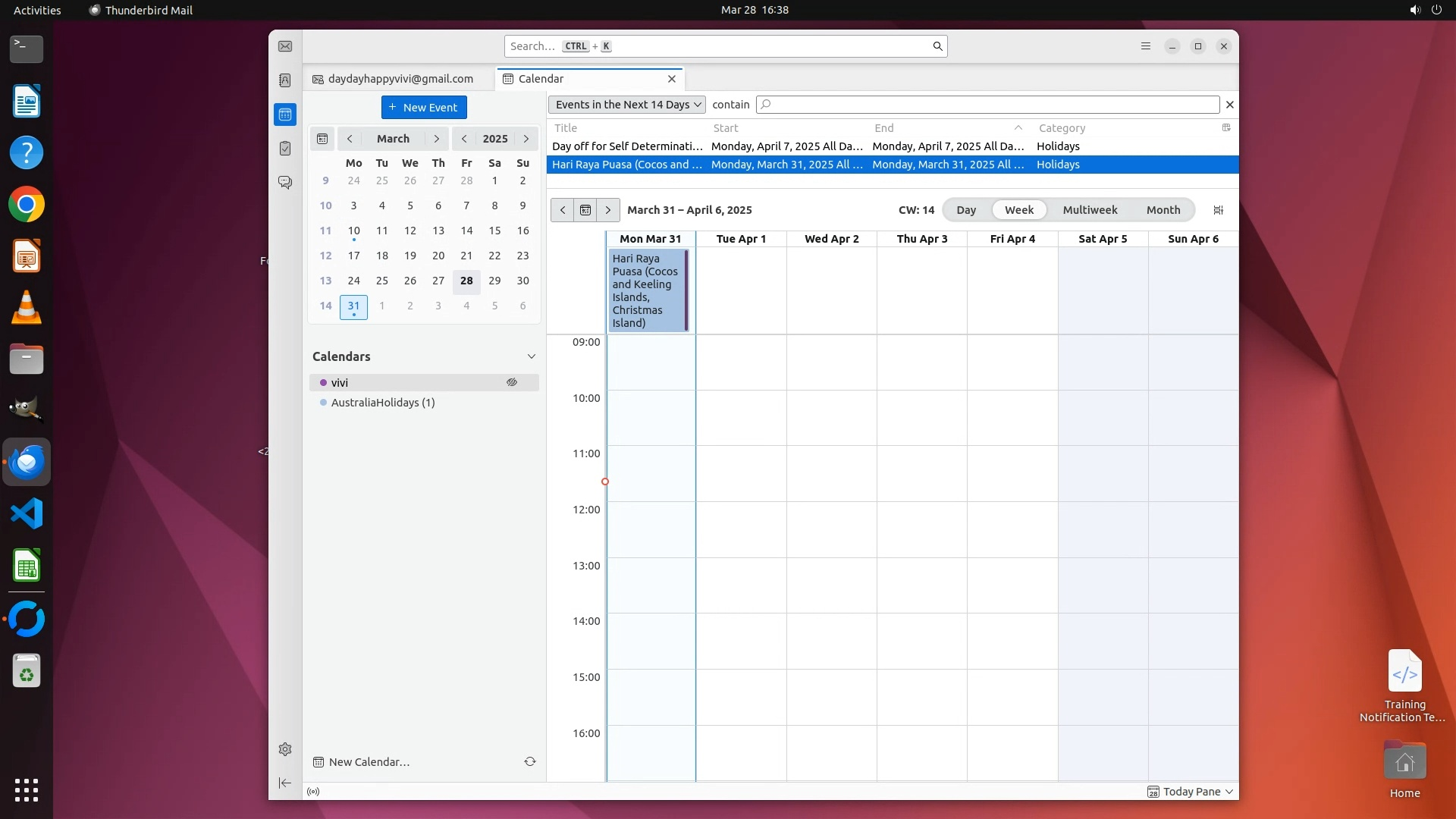1456x819 pixels.
Task: Open the Thunderbird hamburger app menu
Action: pyautogui.click(x=1146, y=46)
